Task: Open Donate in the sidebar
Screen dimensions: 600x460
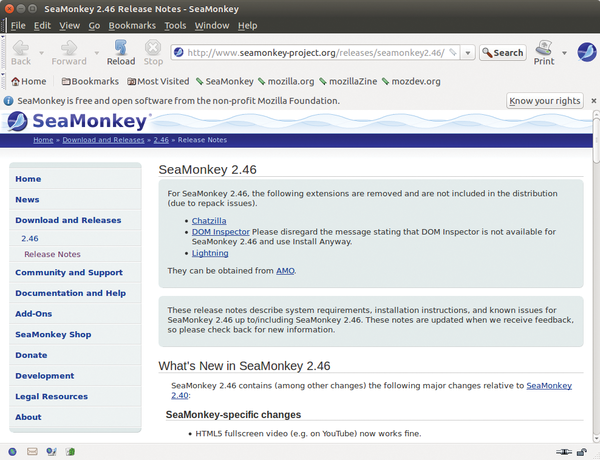Action: click(31, 355)
